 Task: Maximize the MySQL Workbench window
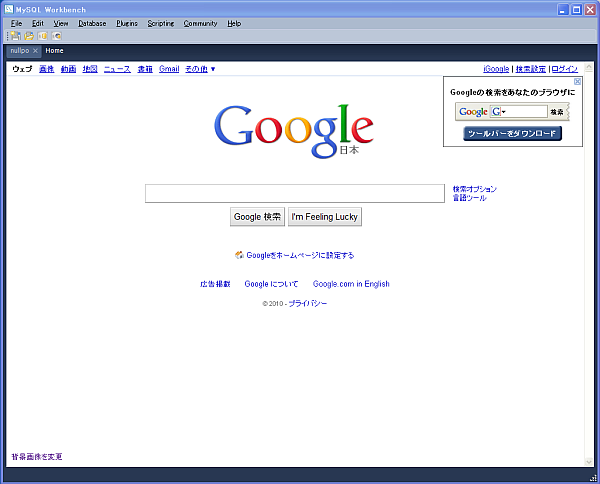click(x=576, y=10)
